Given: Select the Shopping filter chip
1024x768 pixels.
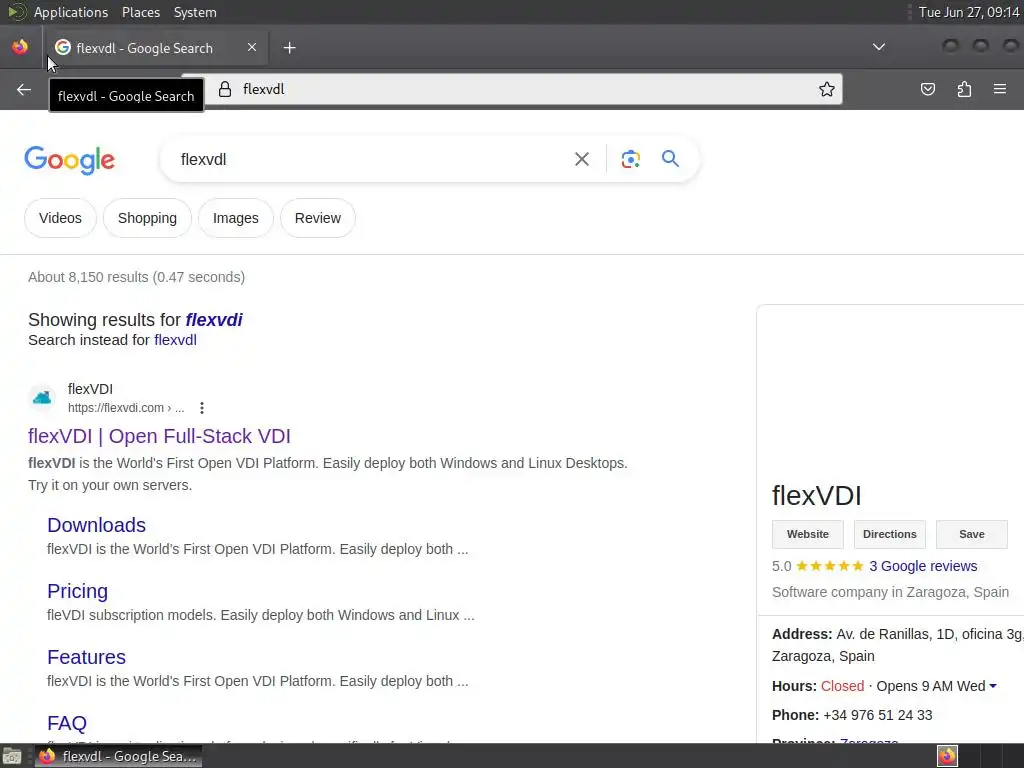Looking at the screenshot, I should pos(148,218).
